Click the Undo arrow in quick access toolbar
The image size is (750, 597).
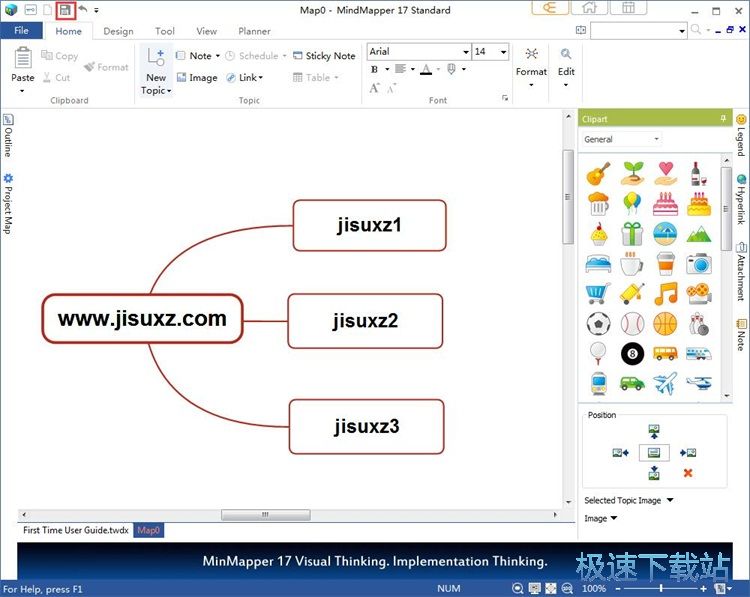pyautogui.click(x=83, y=9)
